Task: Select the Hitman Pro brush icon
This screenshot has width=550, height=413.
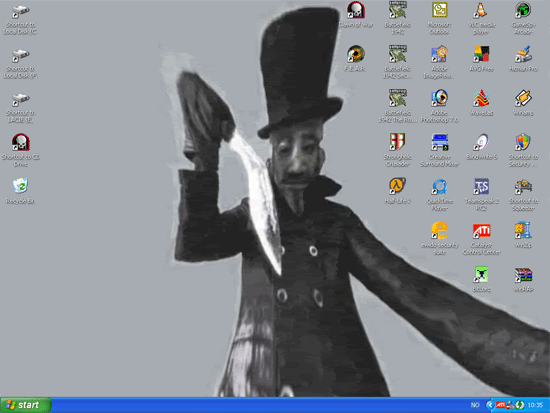Action: coord(523,54)
